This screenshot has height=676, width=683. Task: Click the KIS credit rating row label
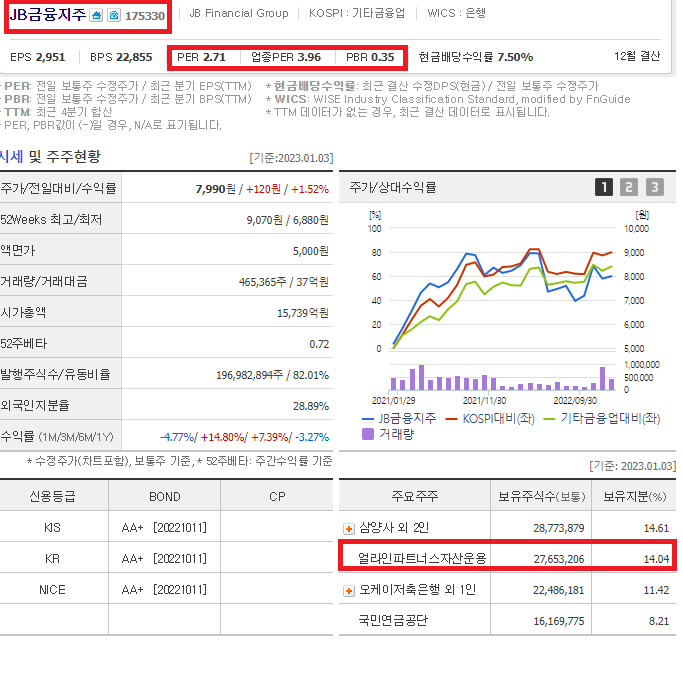click(52, 528)
